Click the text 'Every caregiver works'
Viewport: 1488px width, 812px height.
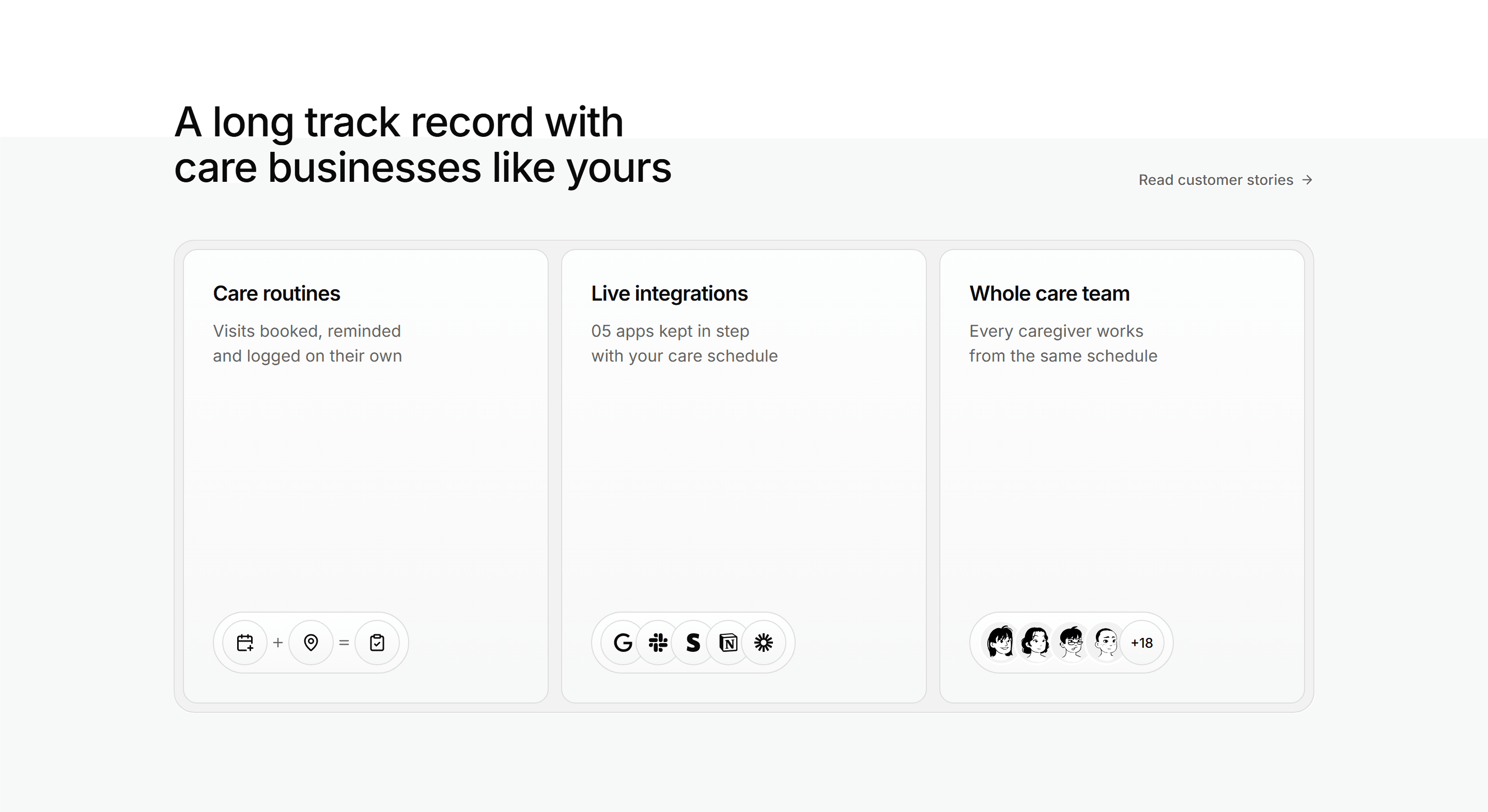1057,331
